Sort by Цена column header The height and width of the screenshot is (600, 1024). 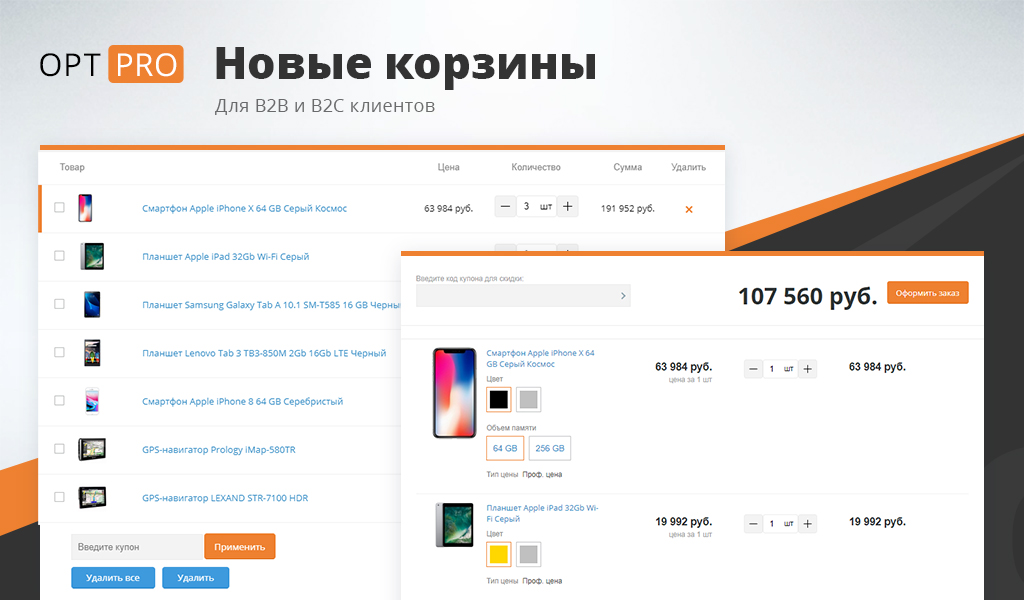coord(448,167)
